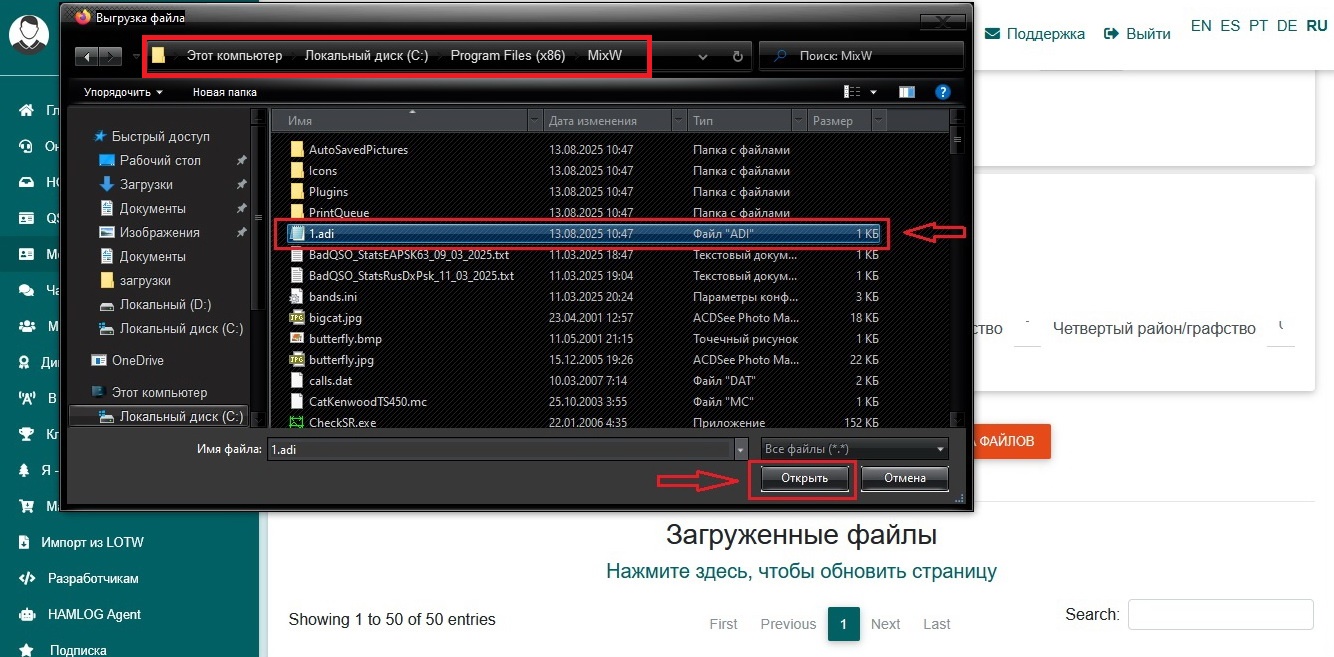Screen dimensions: 1334x657
Task: Click the star icon beside Подписка
Action: click(27, 650)
